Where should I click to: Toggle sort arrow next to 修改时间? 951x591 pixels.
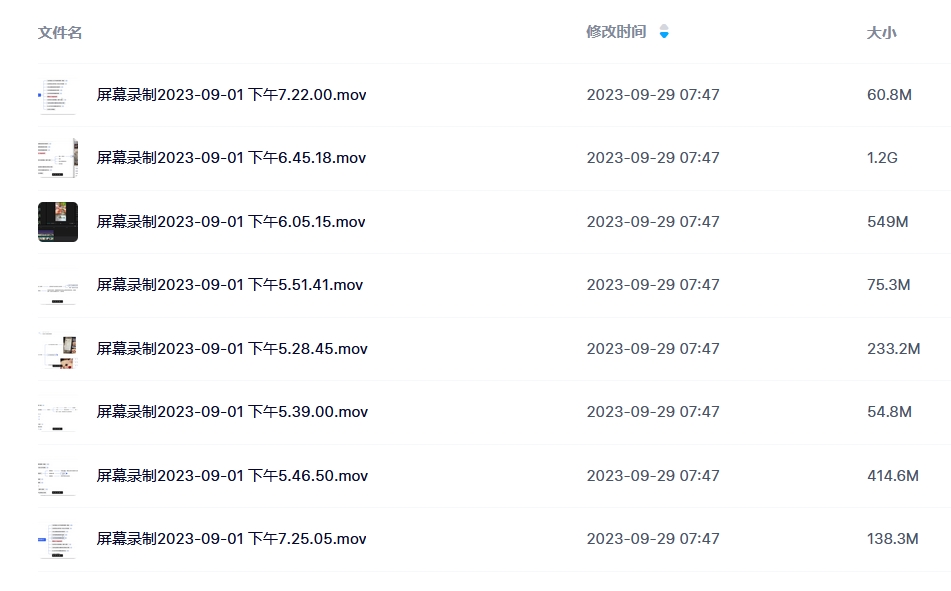point(664,32)
